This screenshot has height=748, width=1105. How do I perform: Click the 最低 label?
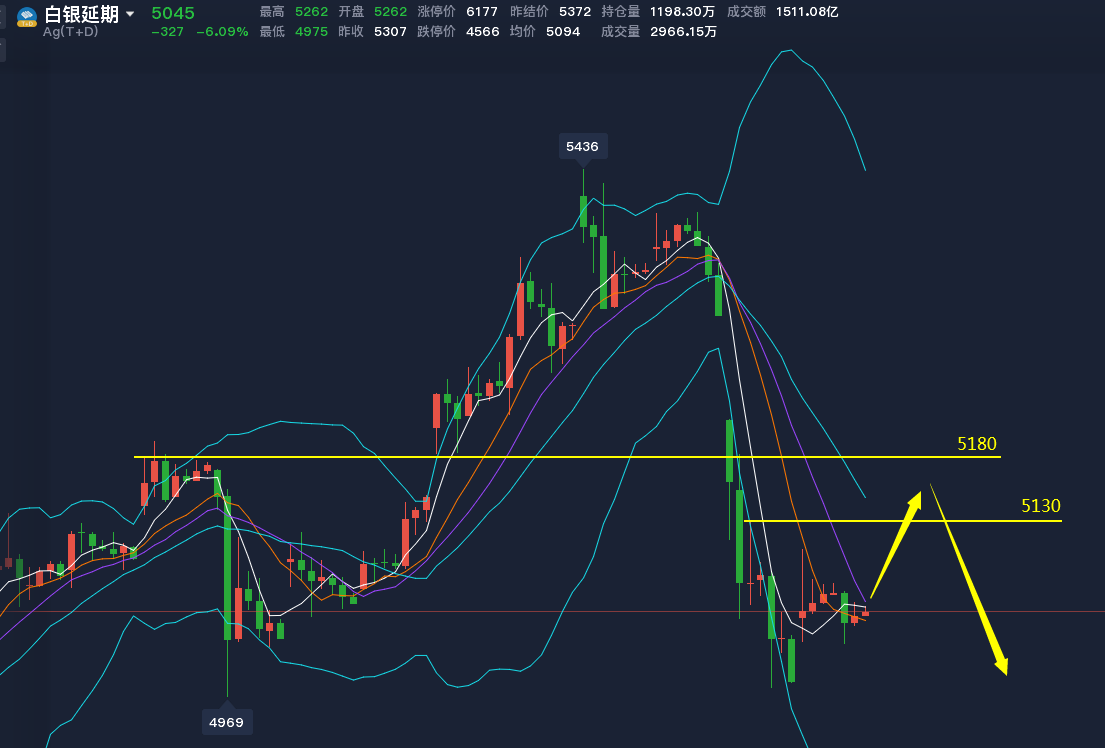tap(272, 32)
